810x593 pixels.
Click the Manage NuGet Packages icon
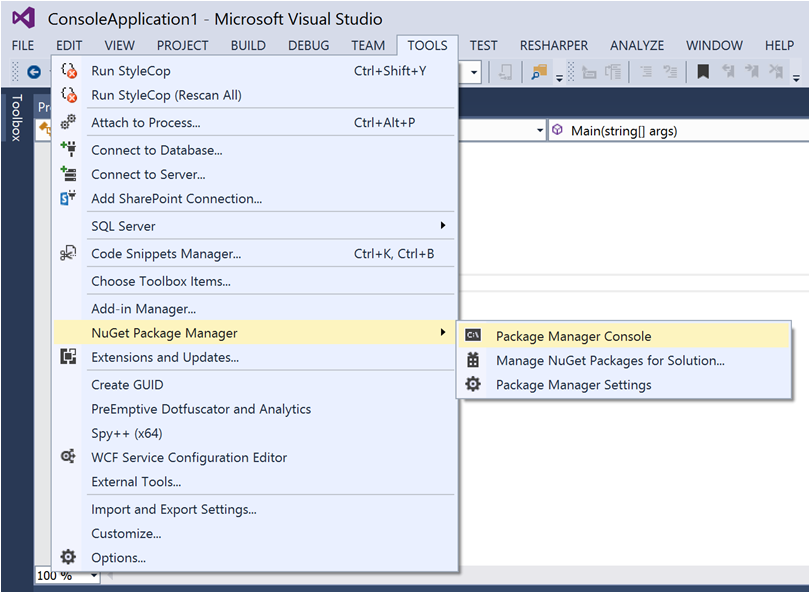point(474,360)
